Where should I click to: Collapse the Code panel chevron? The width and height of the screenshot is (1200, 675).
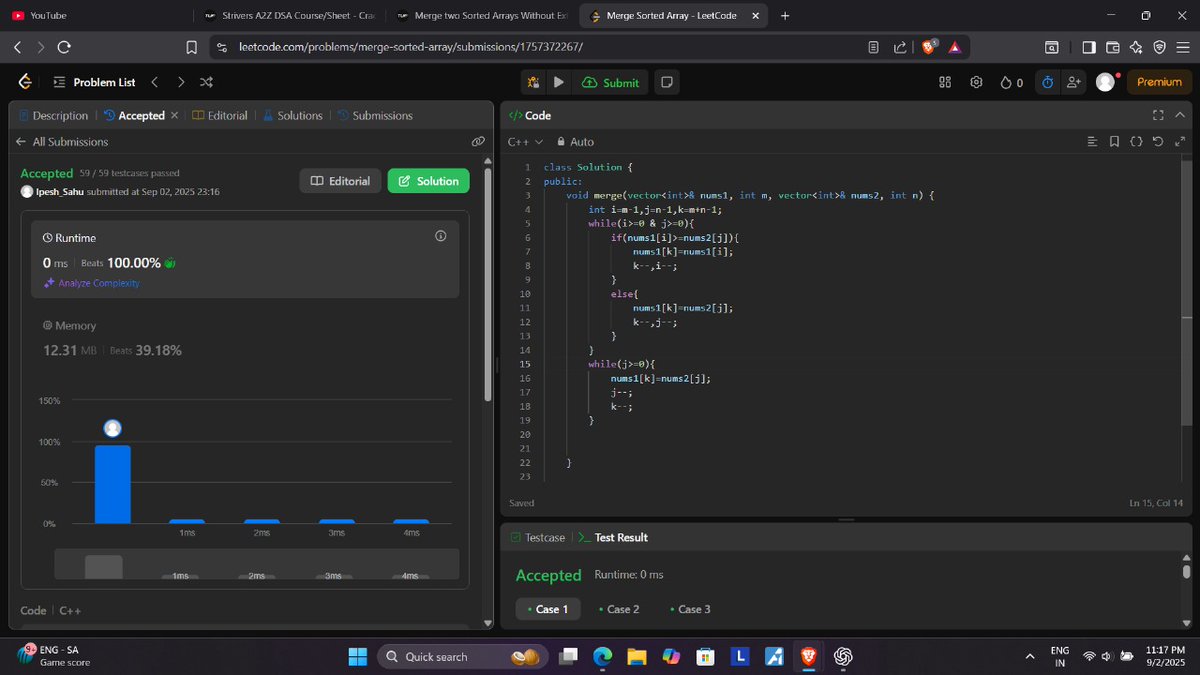pos(1180,116)
